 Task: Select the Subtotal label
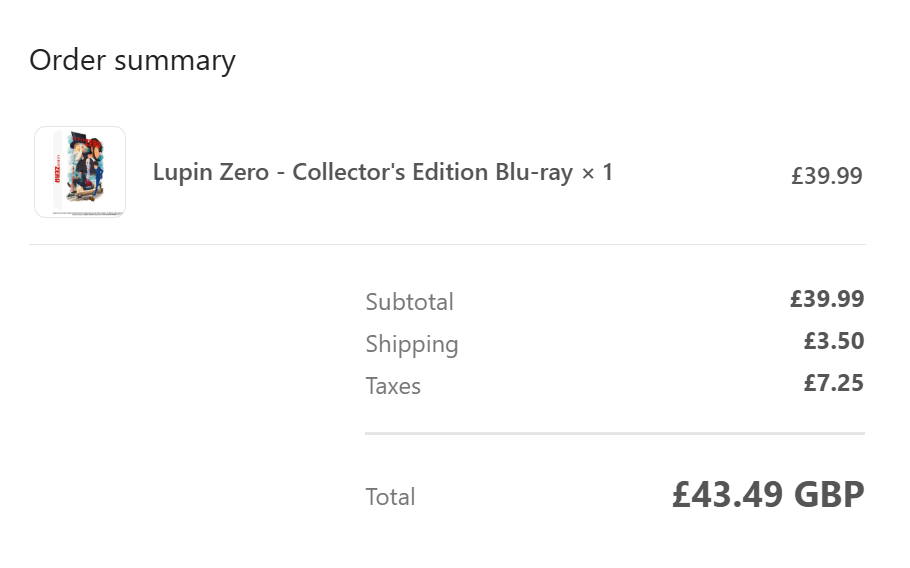pos(409,302)
